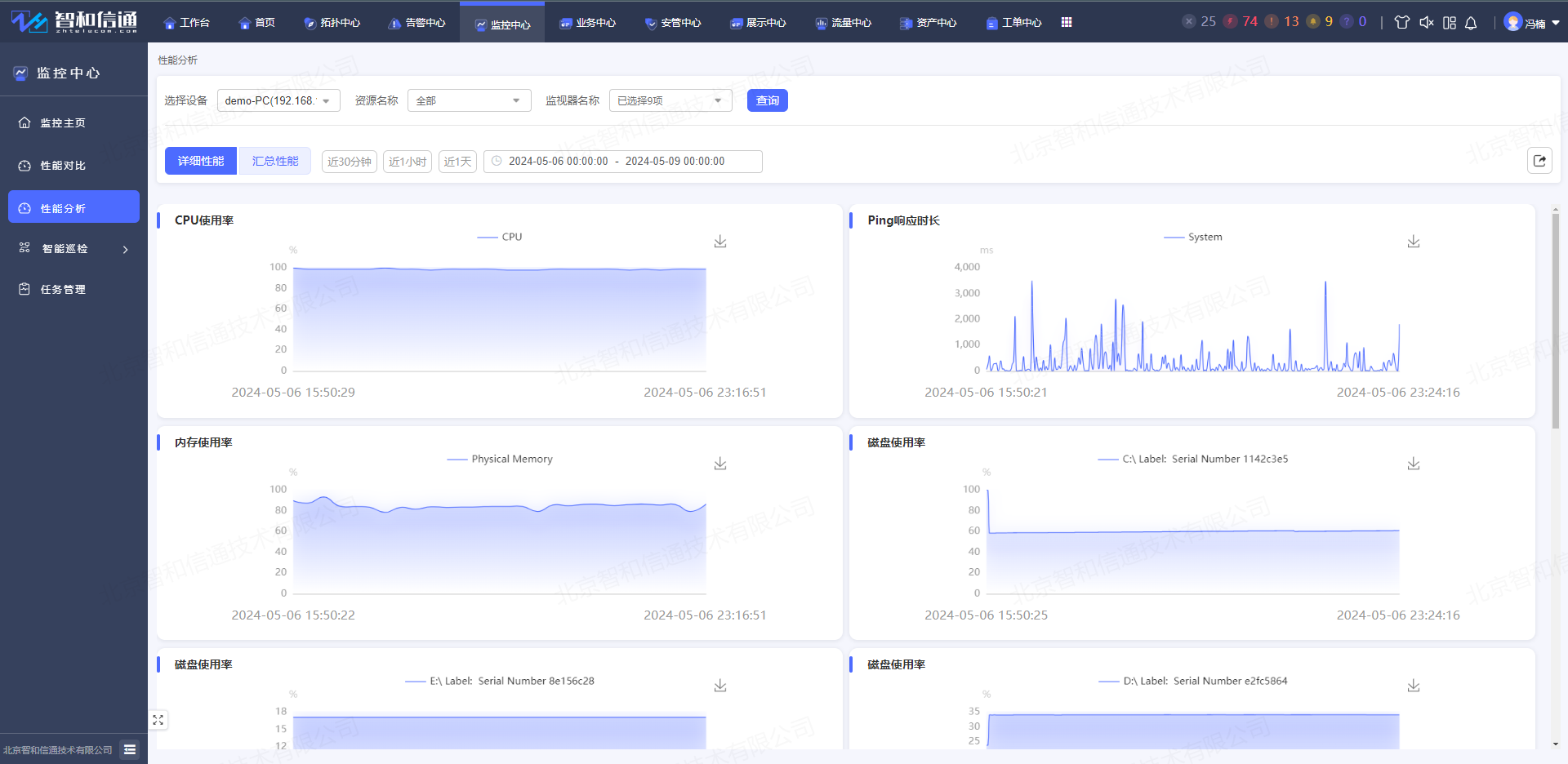Click the gray X alarm counter 25
The width and height of the screenshot is (1568, 764).
coord(1199,22)
